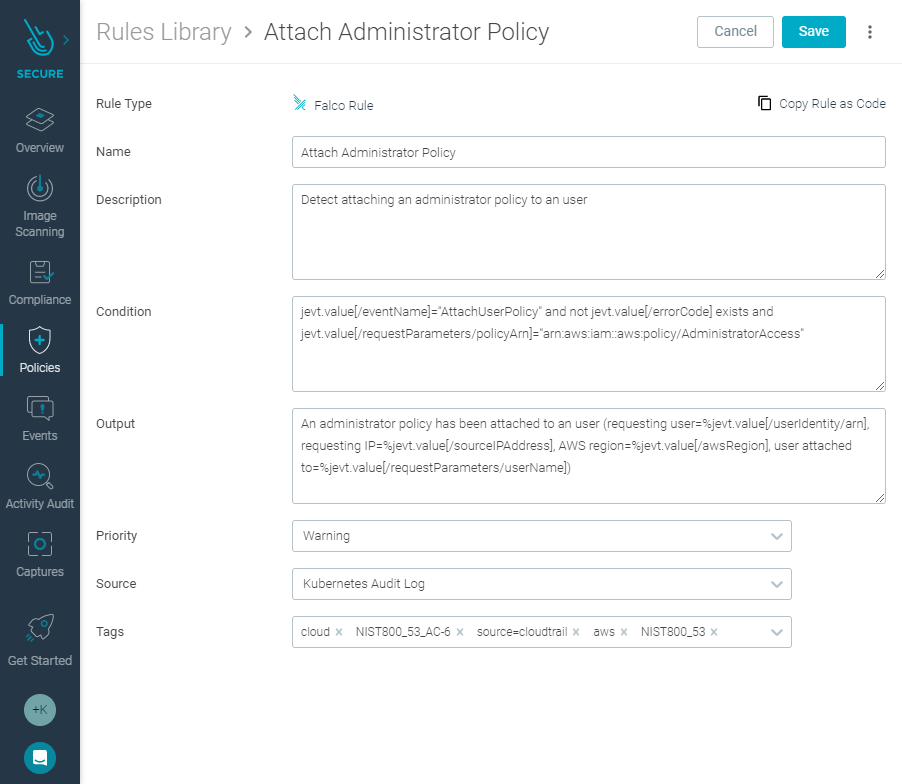
Task: Go to Image Scanning
Action: point(40,206)
